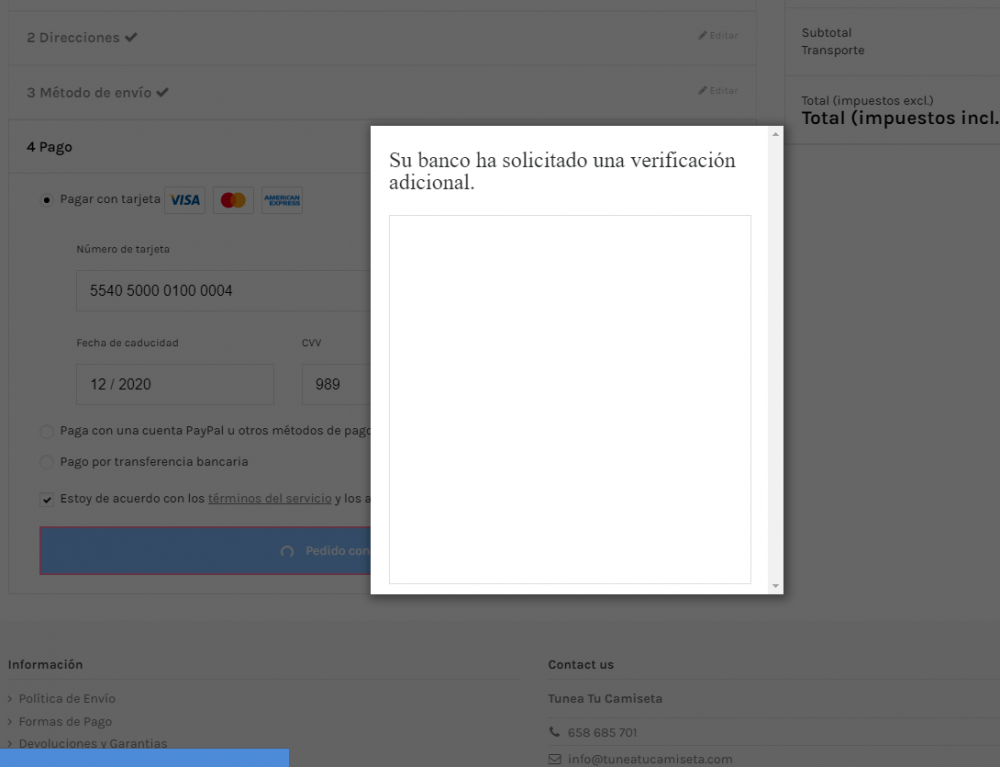Click the Mastercard logo icon

point(233,200)
